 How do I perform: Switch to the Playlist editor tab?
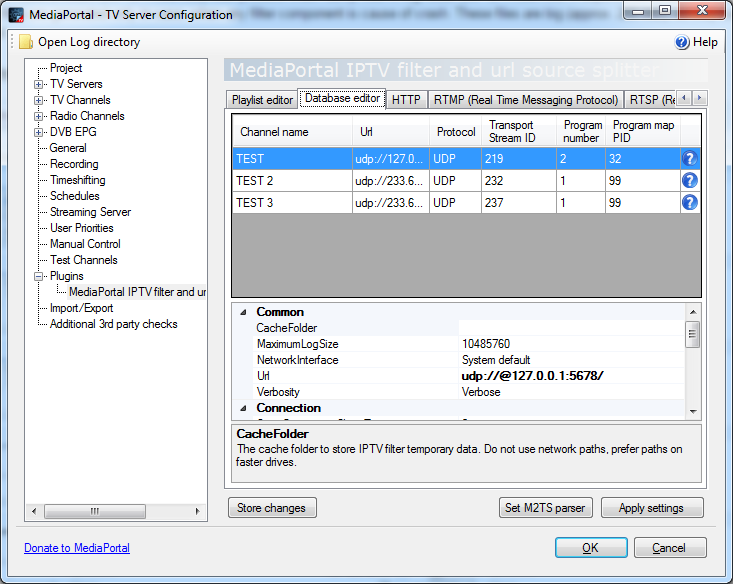click(262, 100)
